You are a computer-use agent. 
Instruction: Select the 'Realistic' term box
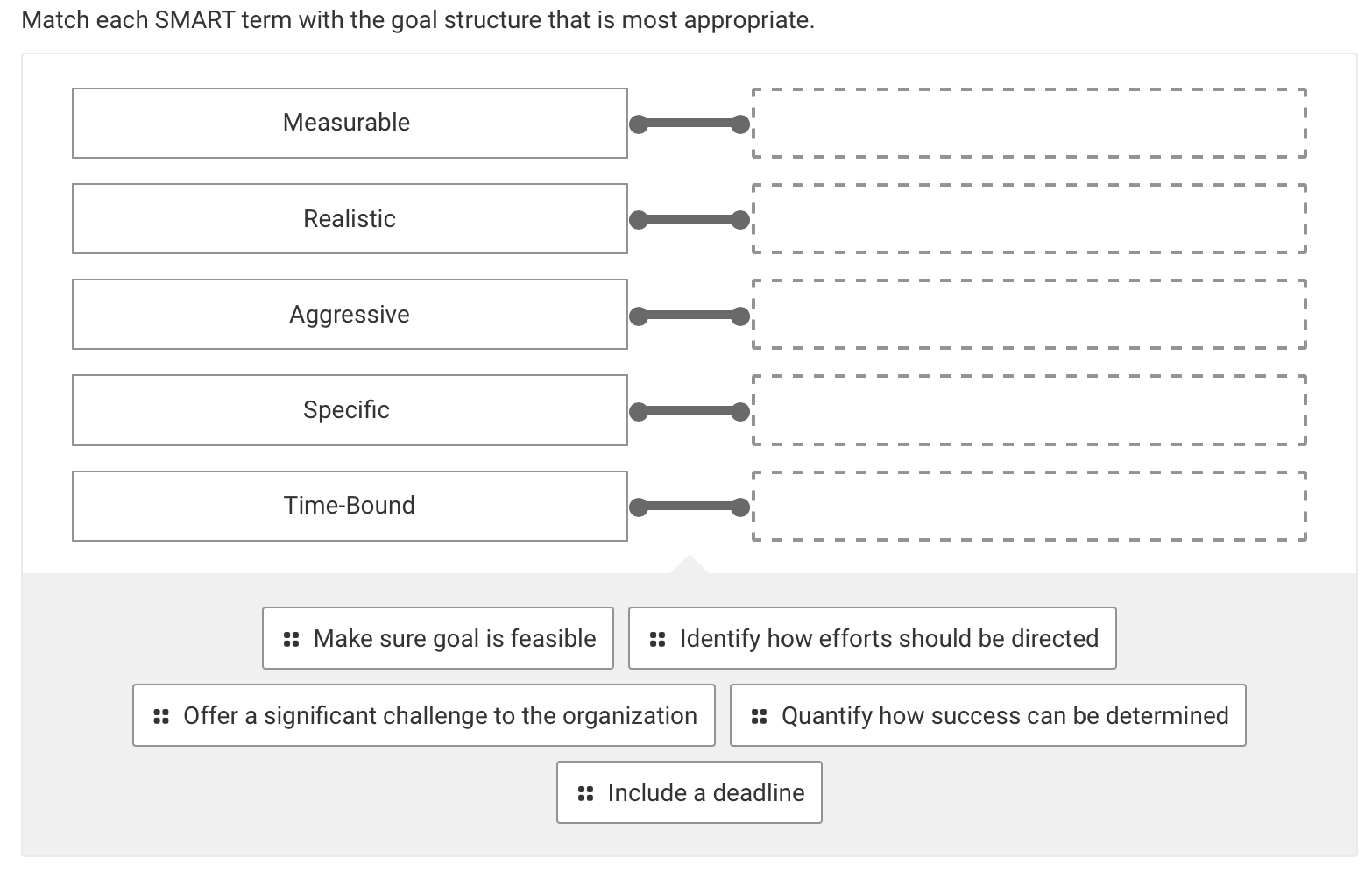click(349, 218)
